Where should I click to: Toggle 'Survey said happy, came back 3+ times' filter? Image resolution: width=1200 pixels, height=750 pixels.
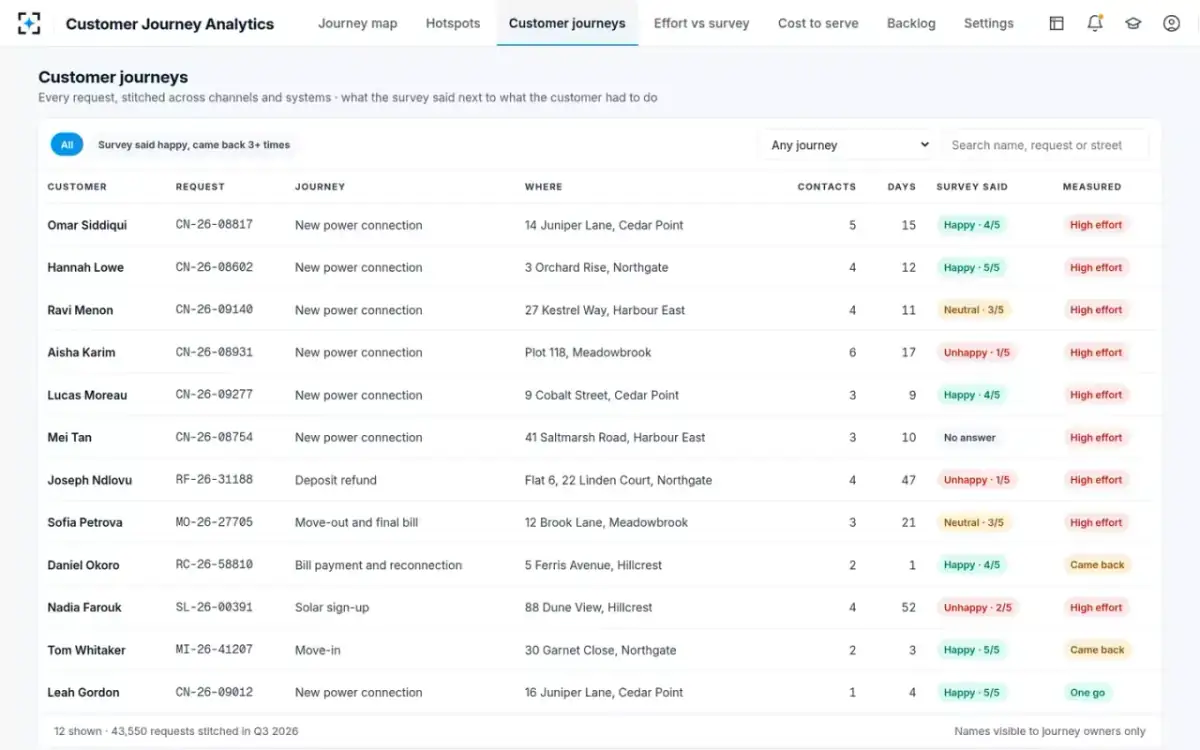(194, 145)
